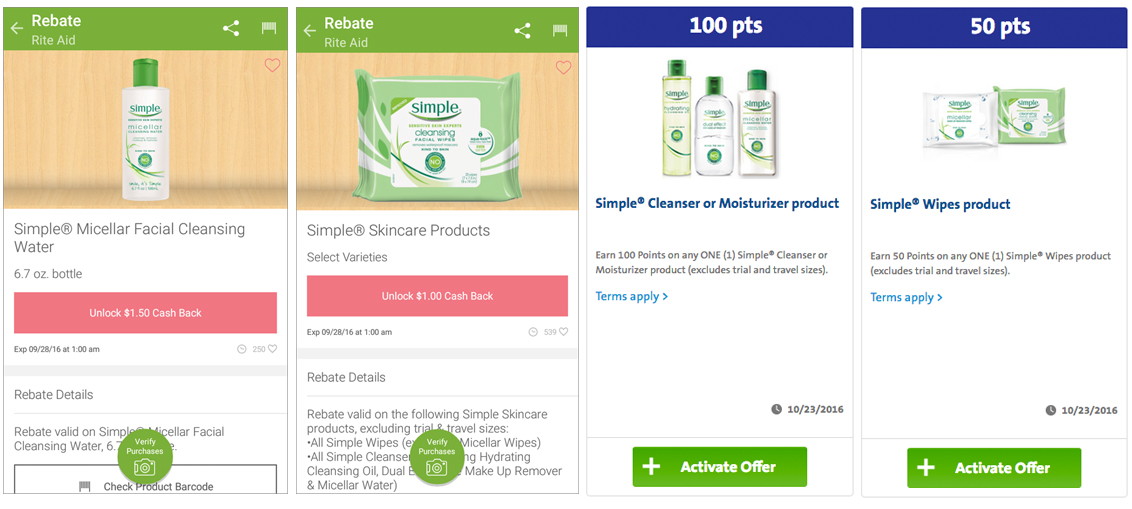Share the Simple Skincare Products rebate
Image resolution: width=1132 pixels, height=509 pixels.
522,30
